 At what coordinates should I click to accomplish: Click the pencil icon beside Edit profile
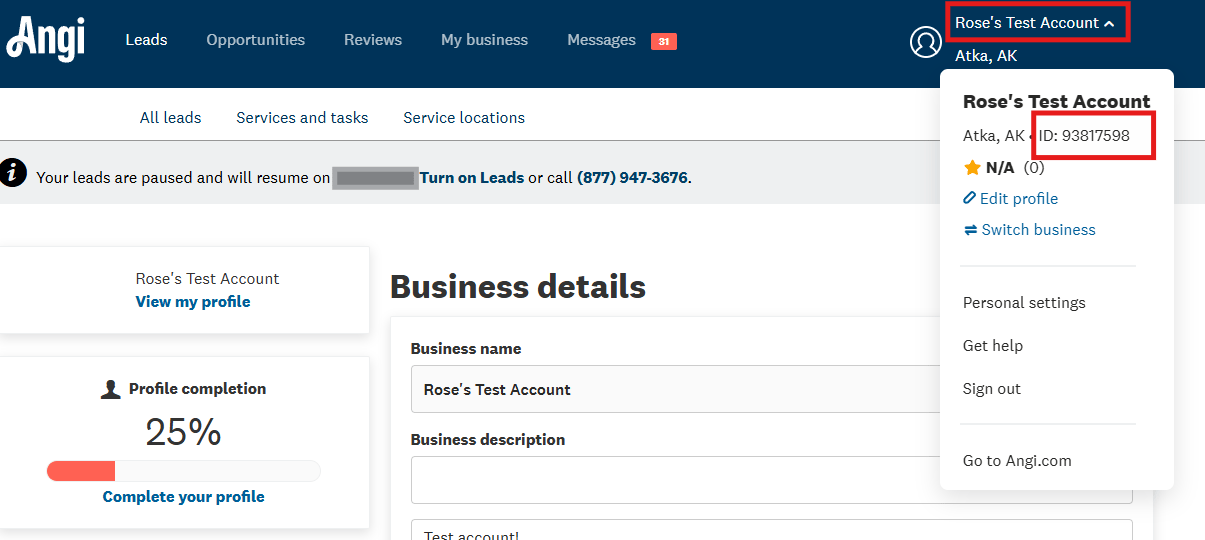coord(969,198)
